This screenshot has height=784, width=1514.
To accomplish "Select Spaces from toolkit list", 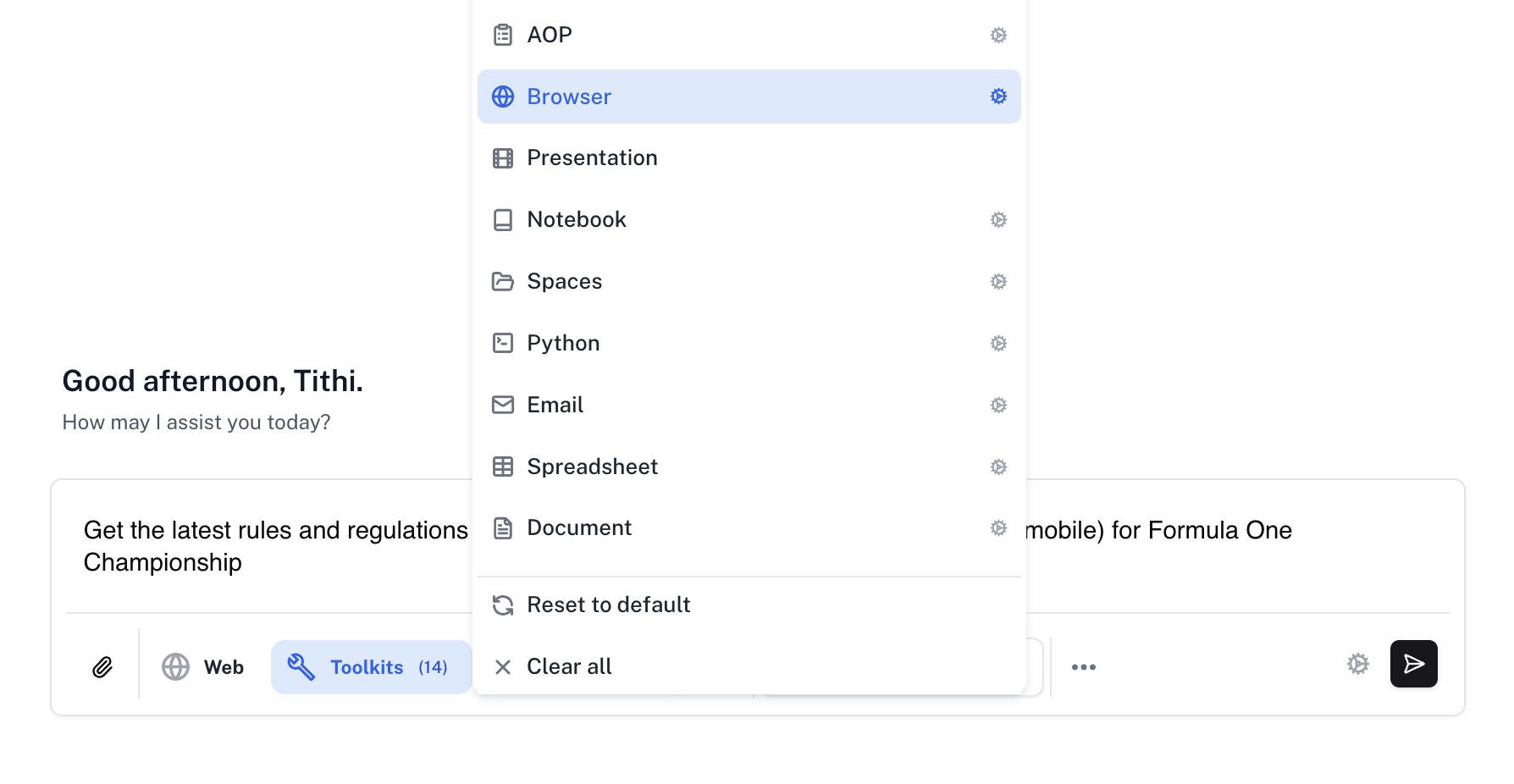I will 565,281.
